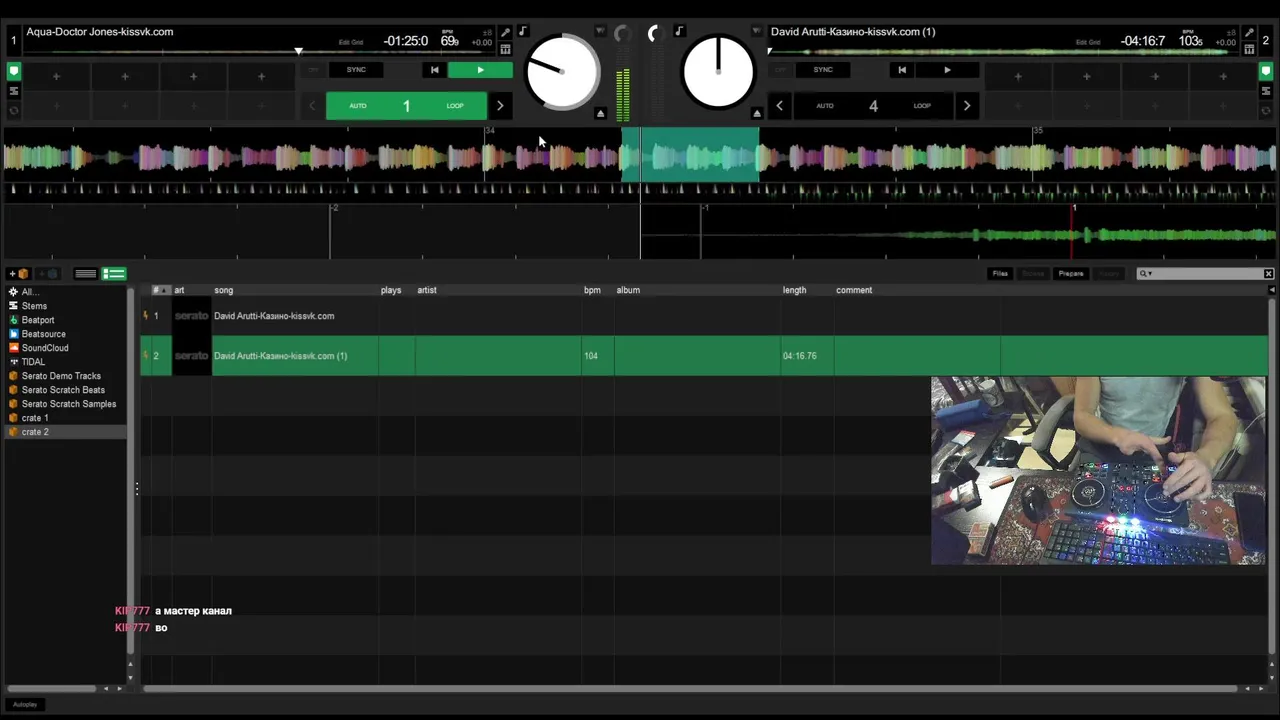Halve the loop size on deck 1
Viewport: 1280px width, 720px height.
point(312,106)
